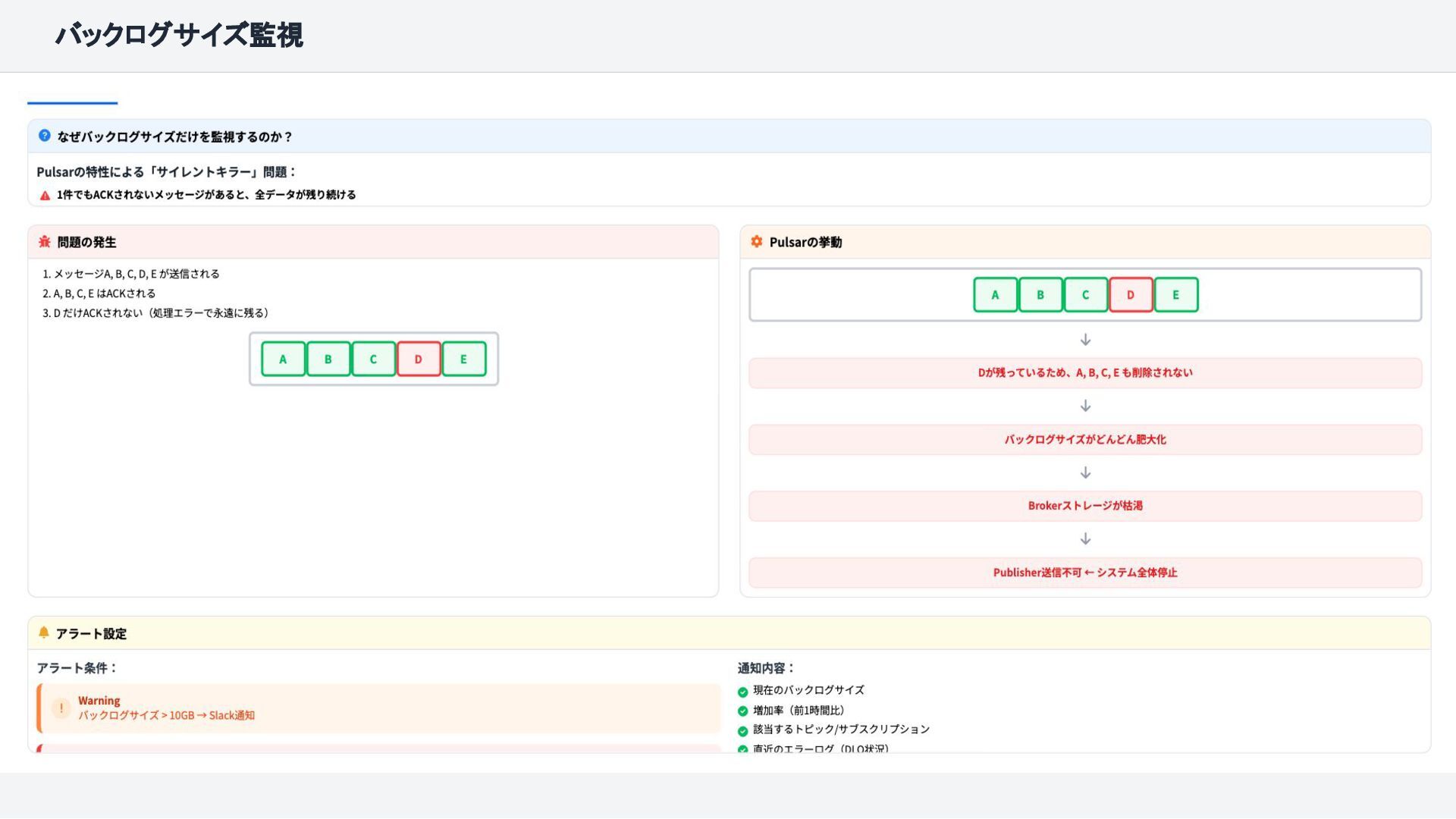Click green check beside 該当するトピック/サブスクリプション
Image resolution: width=1456 pixels, height=819 pixels.
742,731
